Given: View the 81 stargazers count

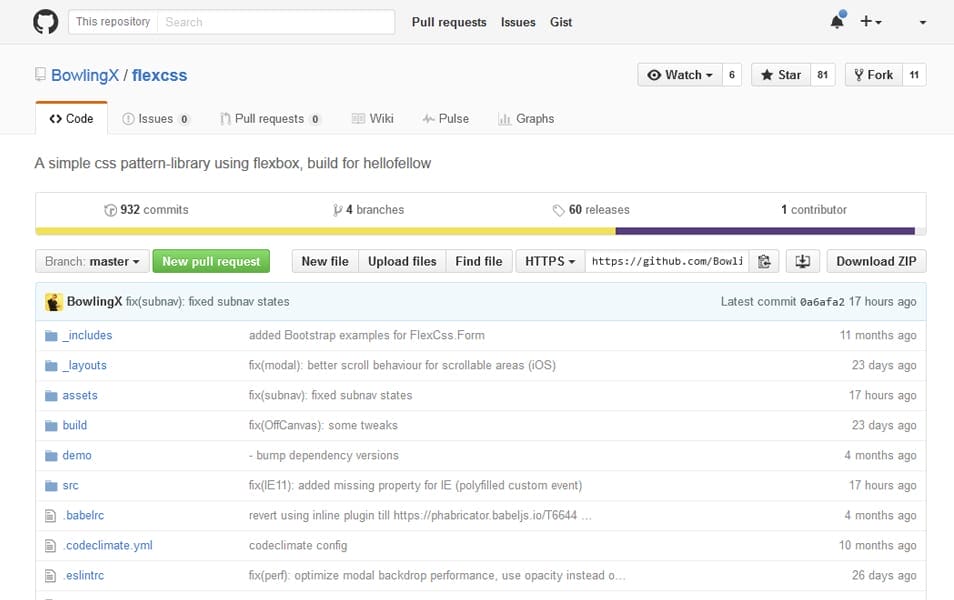Looking at the screenshot, I should tap(823, 75).
